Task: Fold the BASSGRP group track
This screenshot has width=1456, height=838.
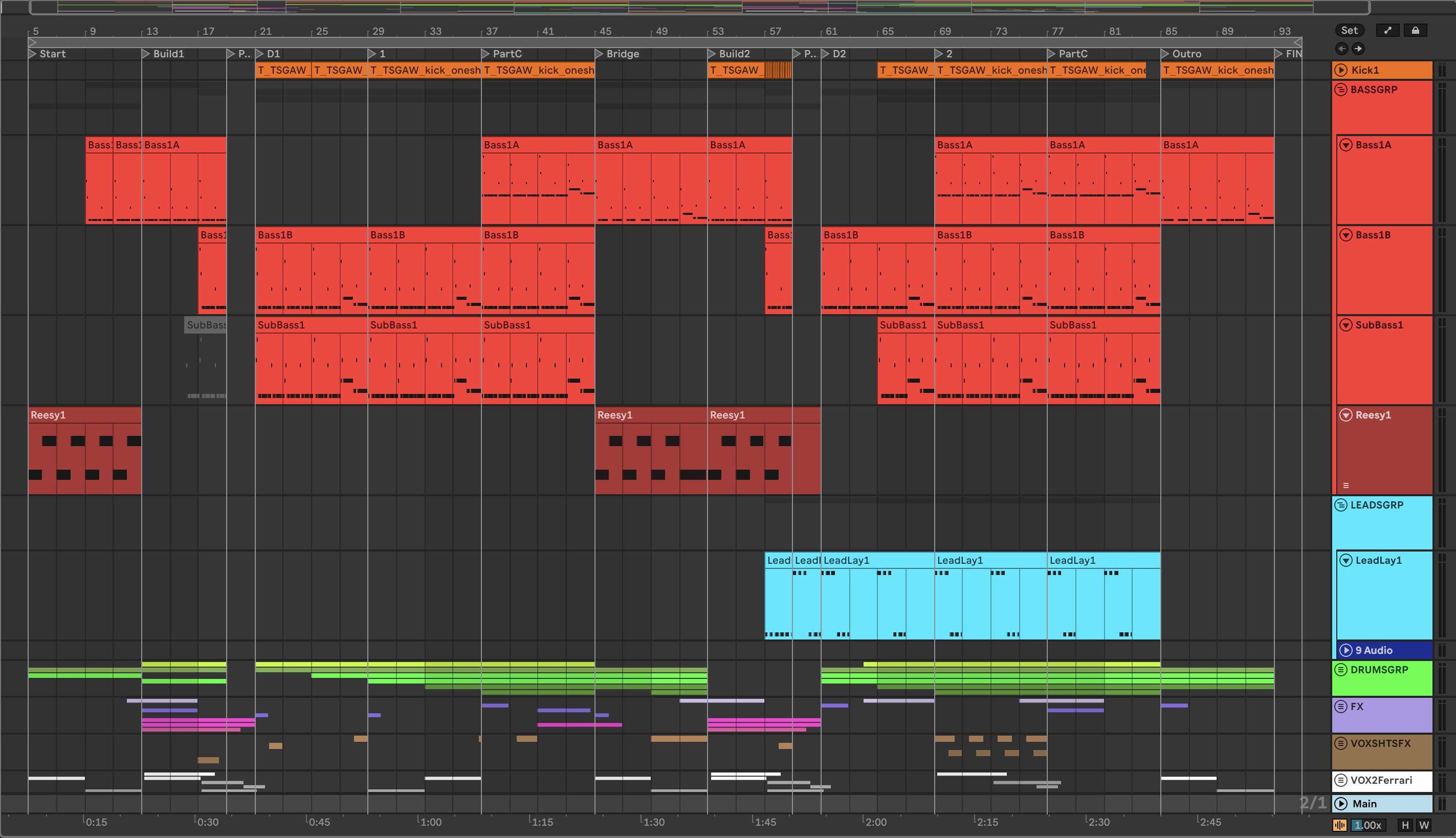Action: [1341, 90]
